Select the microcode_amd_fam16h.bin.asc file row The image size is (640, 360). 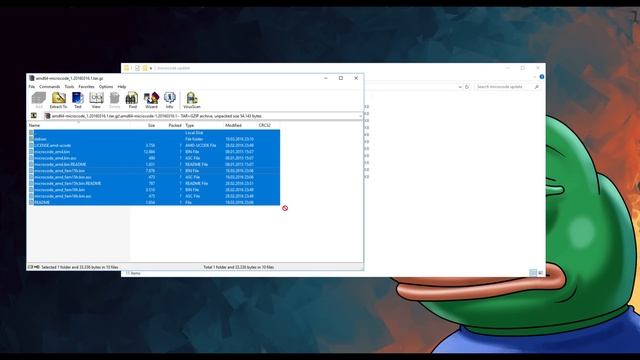point(154,196)
